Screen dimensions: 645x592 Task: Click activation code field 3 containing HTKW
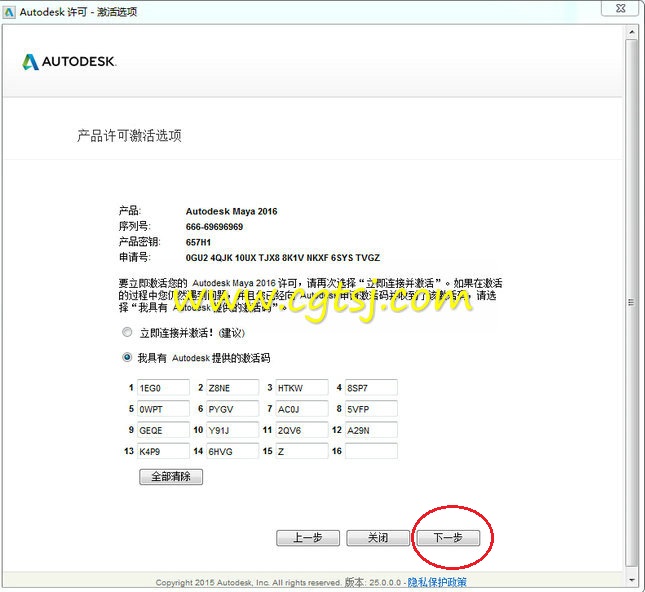click(302, 388)
